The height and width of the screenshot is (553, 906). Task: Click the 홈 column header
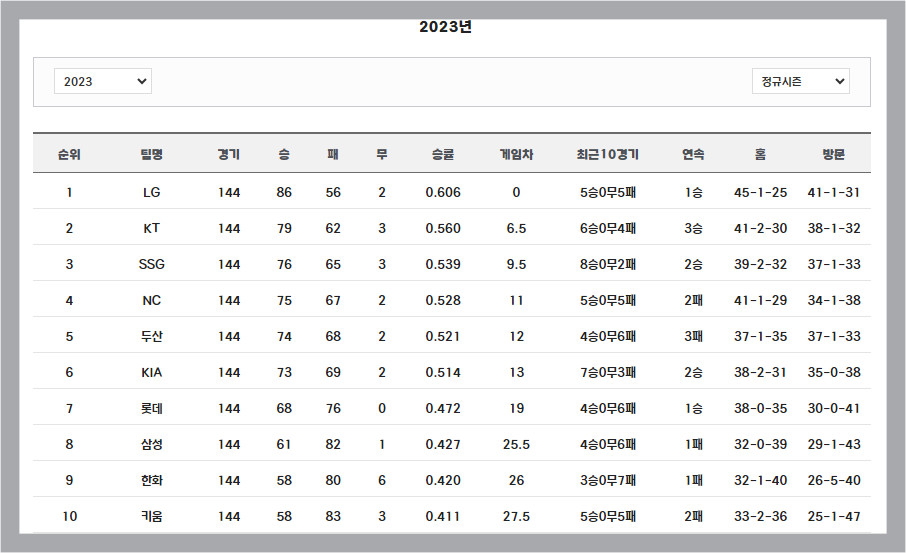(x=760, y=154)
